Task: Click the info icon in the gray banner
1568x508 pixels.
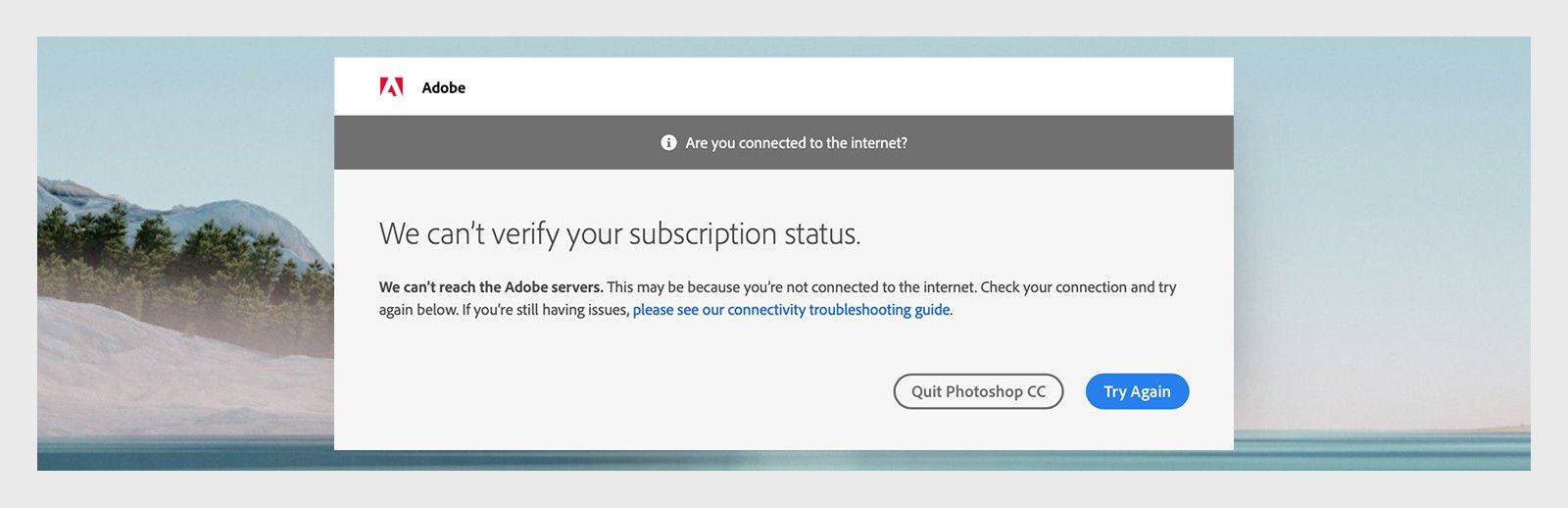Action: (668, 143)
